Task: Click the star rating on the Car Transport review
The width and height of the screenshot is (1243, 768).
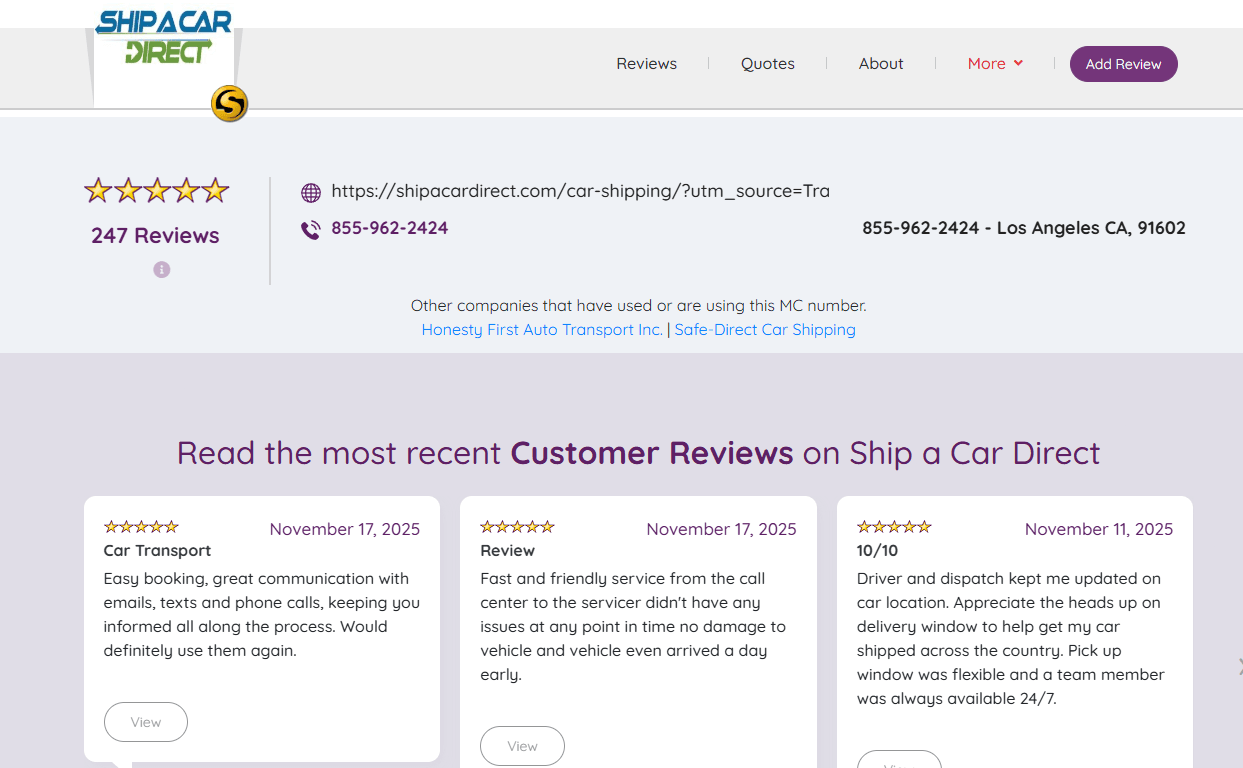Action: click(140, 525)
